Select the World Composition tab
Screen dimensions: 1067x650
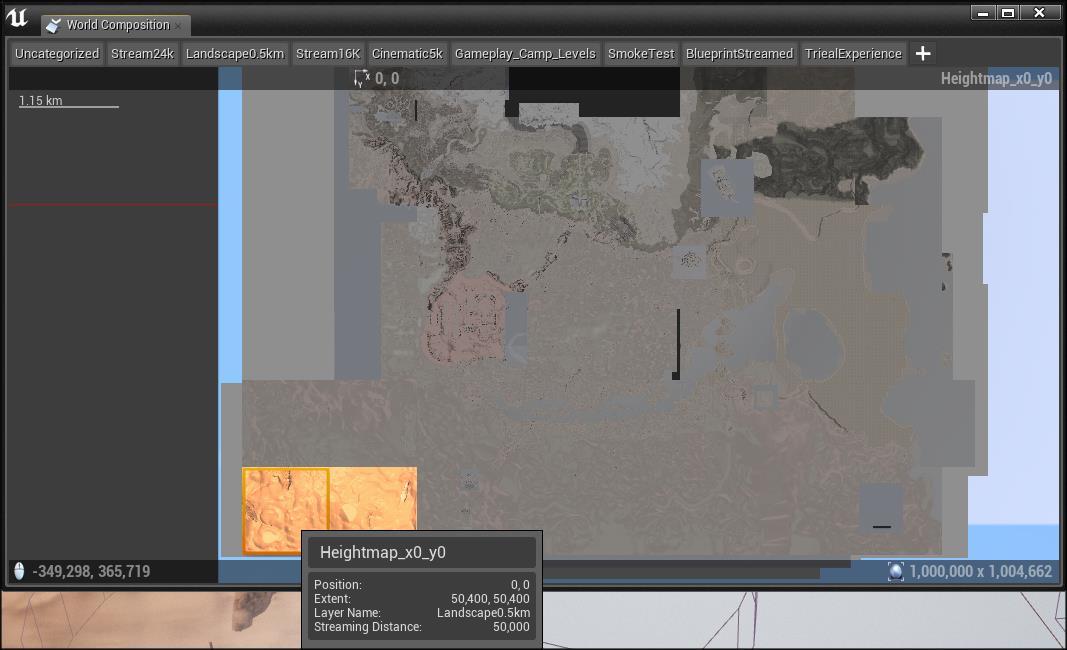(117, 25)
